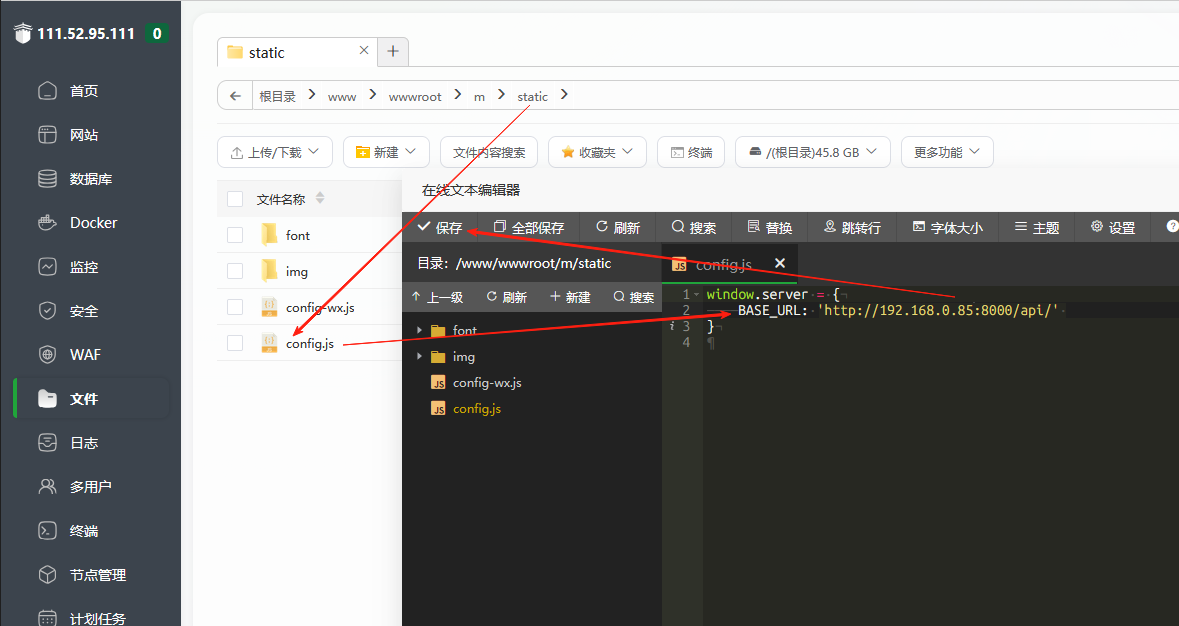1179x626 pixels.
Task: Open config-wx.js from editor file tree
Action: click(x=486, y=382)
